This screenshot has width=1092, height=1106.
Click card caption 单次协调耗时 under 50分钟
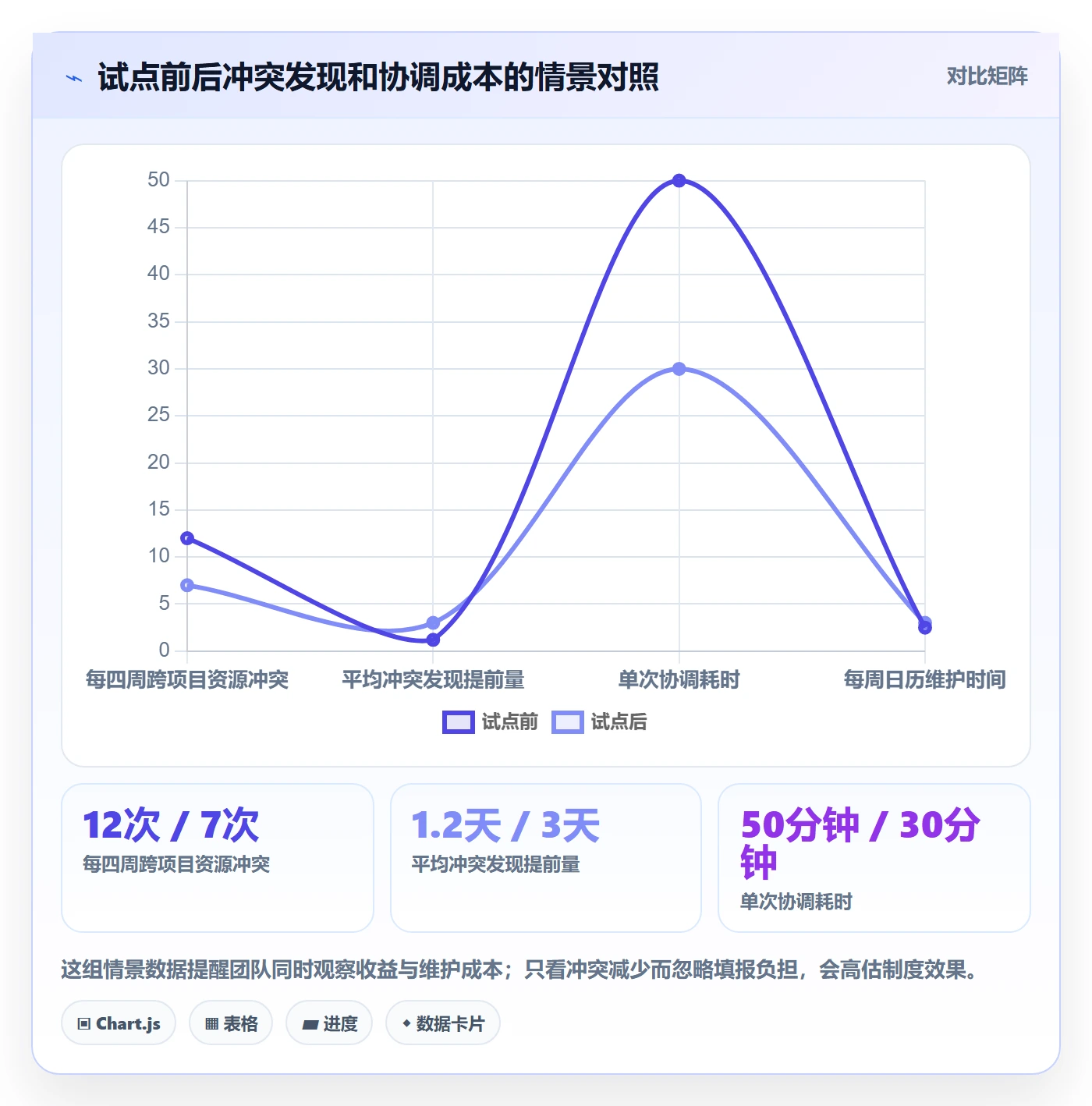796,902
